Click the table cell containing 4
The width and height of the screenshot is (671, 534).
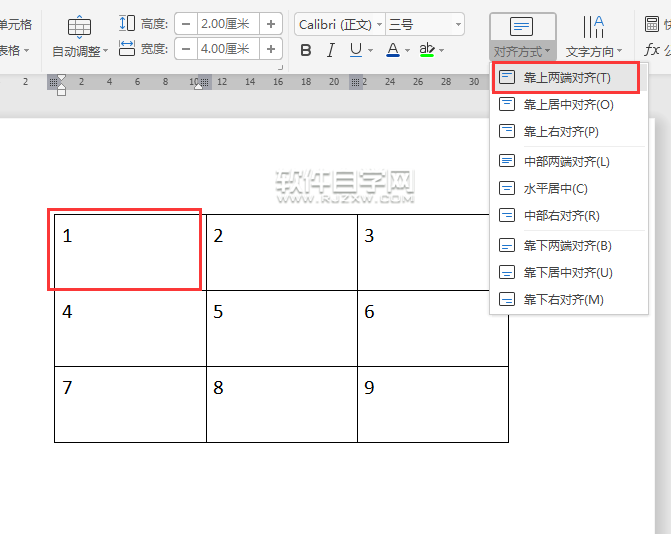tap(130, 328)
